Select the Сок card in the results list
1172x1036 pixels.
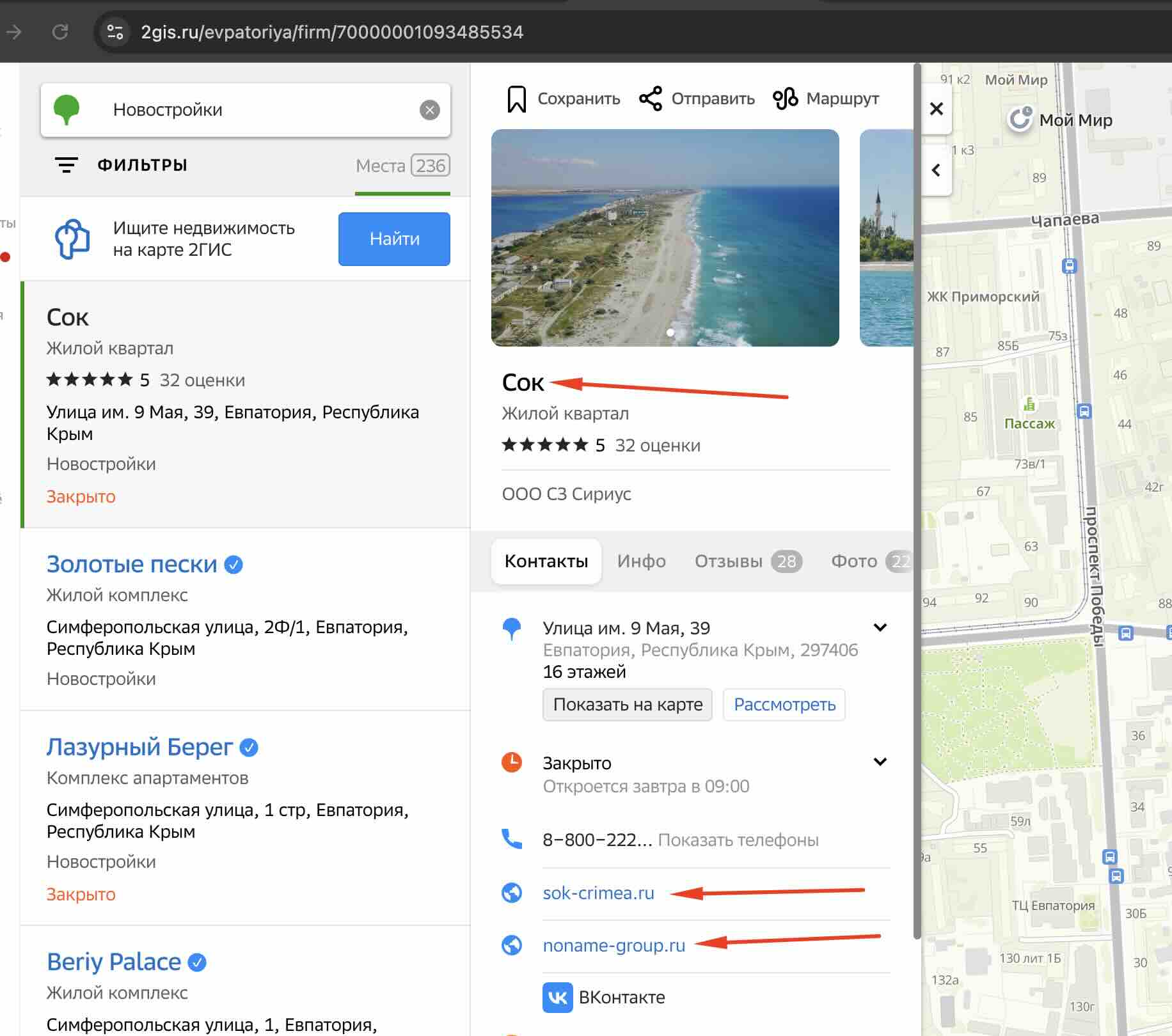pos(246,404)
